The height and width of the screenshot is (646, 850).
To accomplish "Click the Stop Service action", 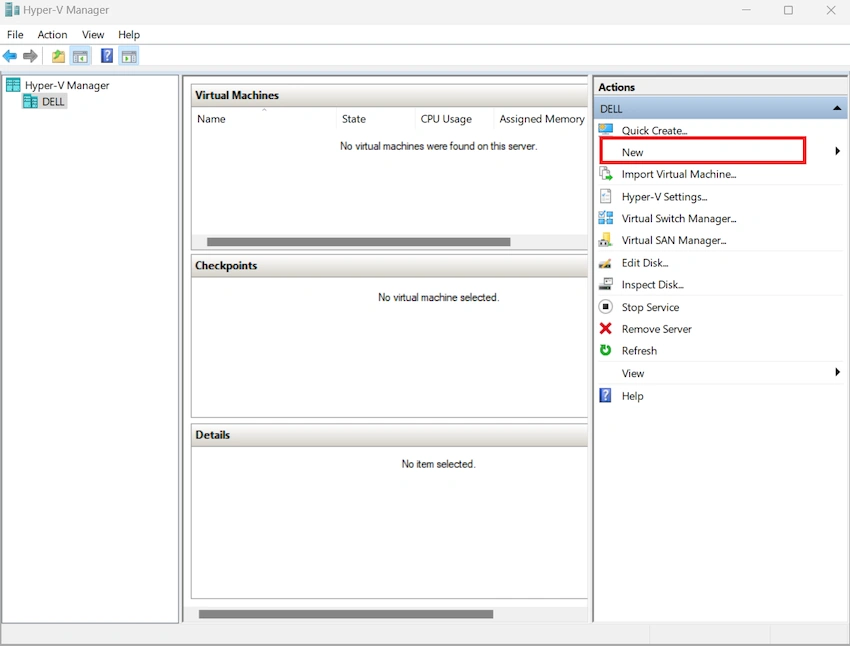I will pos(650,307).
